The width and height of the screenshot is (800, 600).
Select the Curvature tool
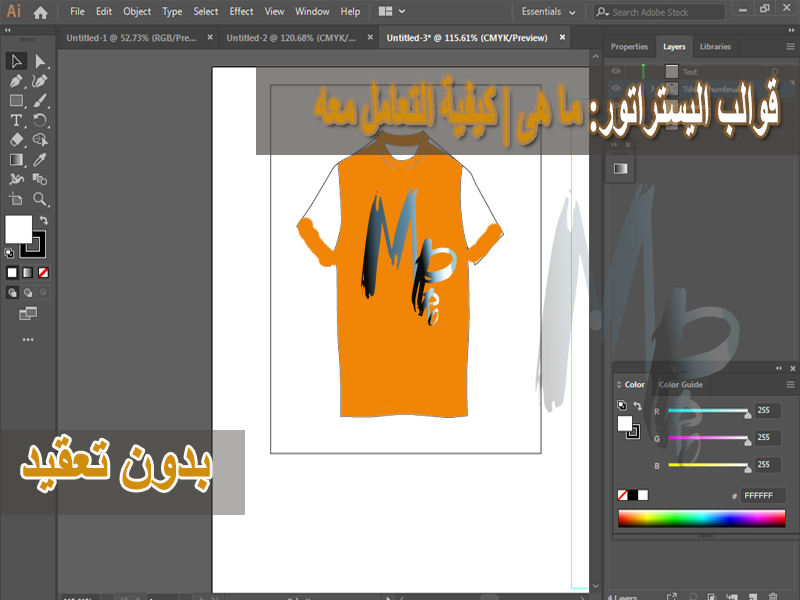tap(40, 81)
